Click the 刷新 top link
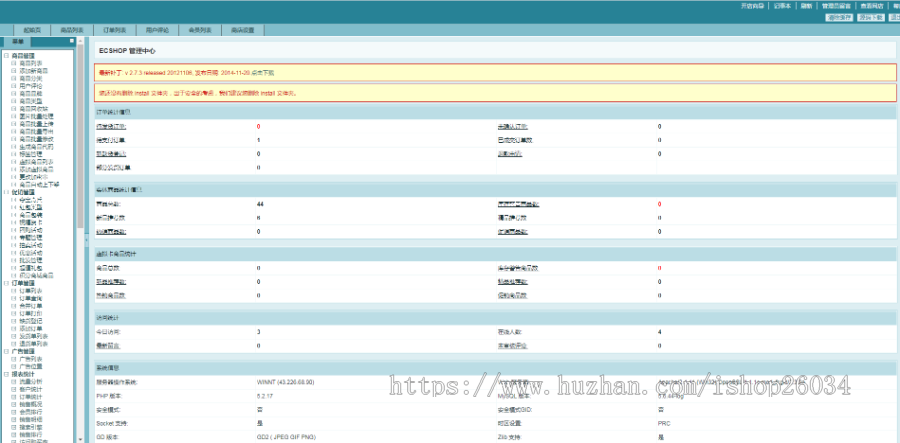Viewport: 900px width, 443px height. pyautogui.click(x=806, y=6)
